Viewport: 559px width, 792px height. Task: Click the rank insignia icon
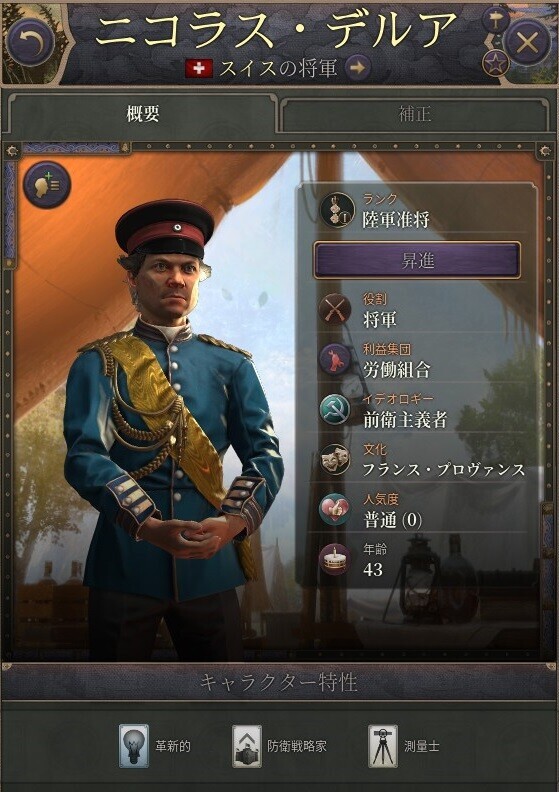337,210
